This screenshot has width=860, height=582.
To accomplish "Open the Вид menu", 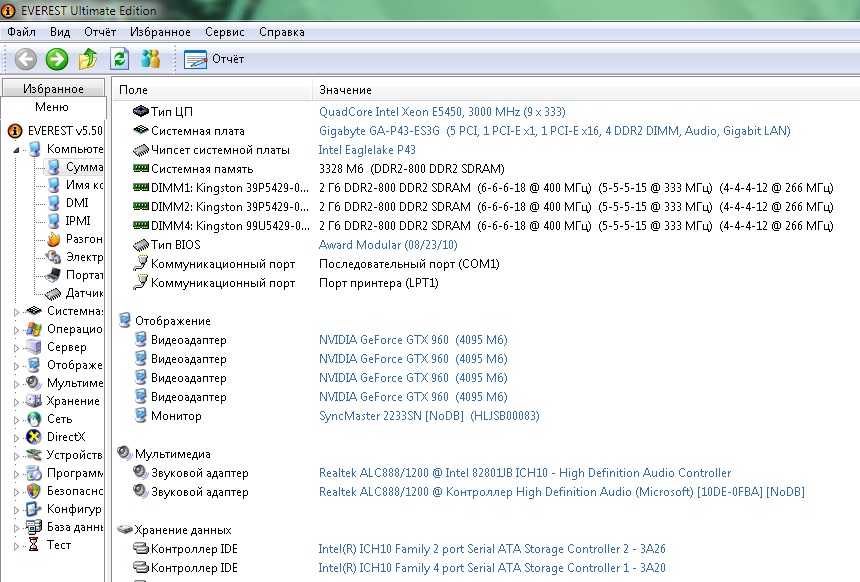I will (60, 32).
